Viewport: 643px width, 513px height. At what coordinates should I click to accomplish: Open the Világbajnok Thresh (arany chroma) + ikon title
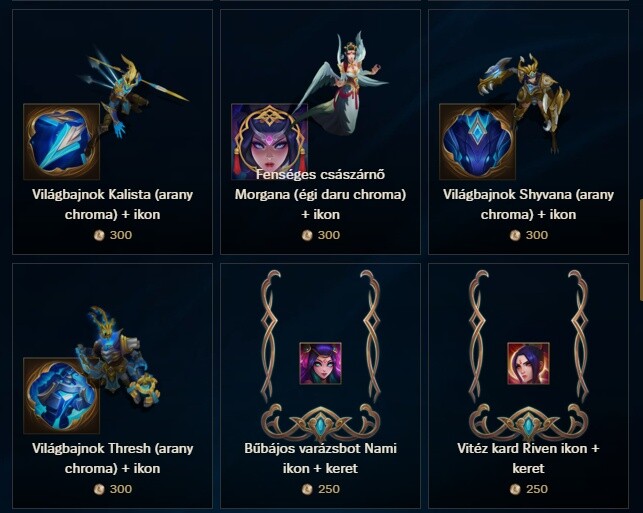112,458
